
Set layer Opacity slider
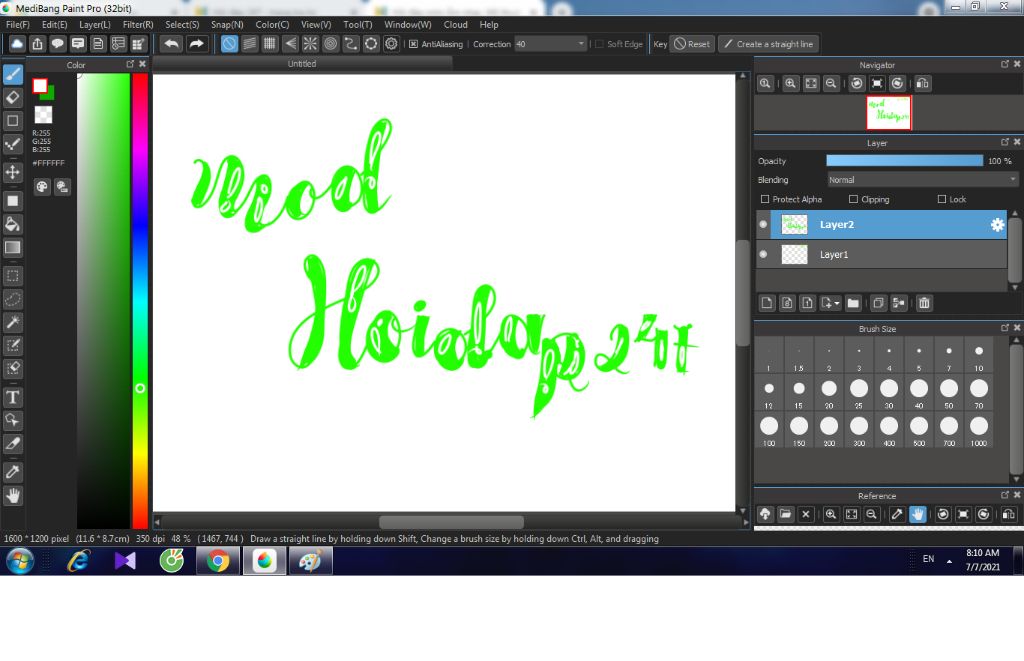[904, 161]
